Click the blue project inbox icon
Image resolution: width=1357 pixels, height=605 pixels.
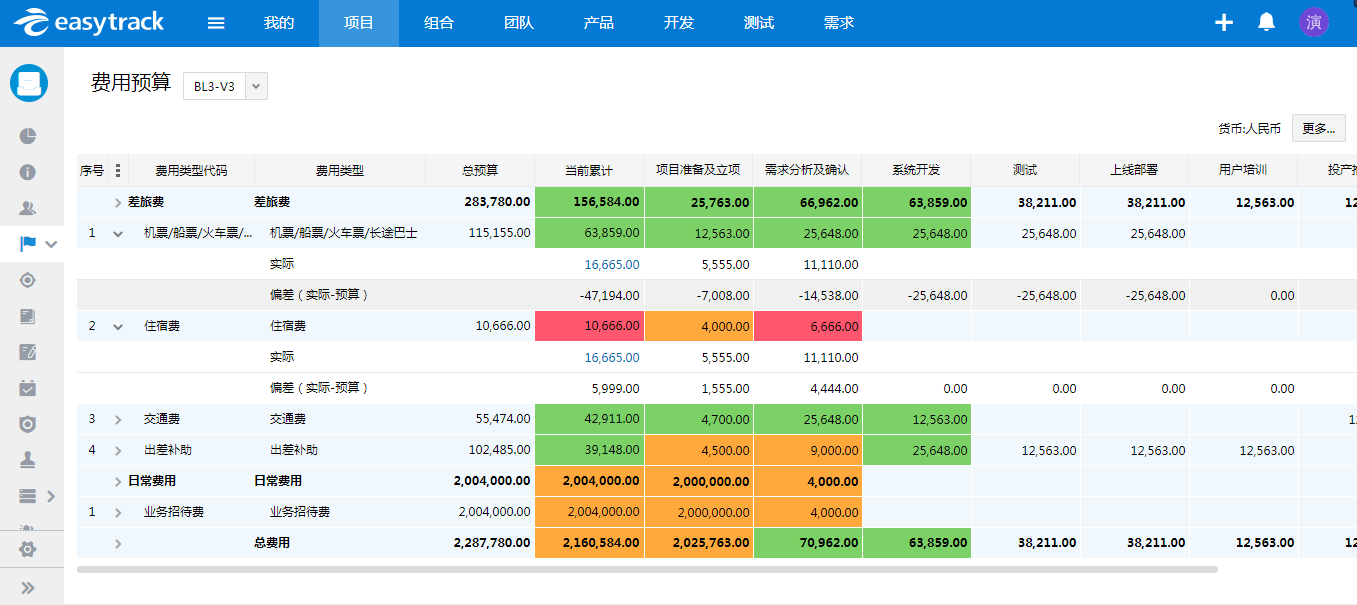[x=29, y=82]
